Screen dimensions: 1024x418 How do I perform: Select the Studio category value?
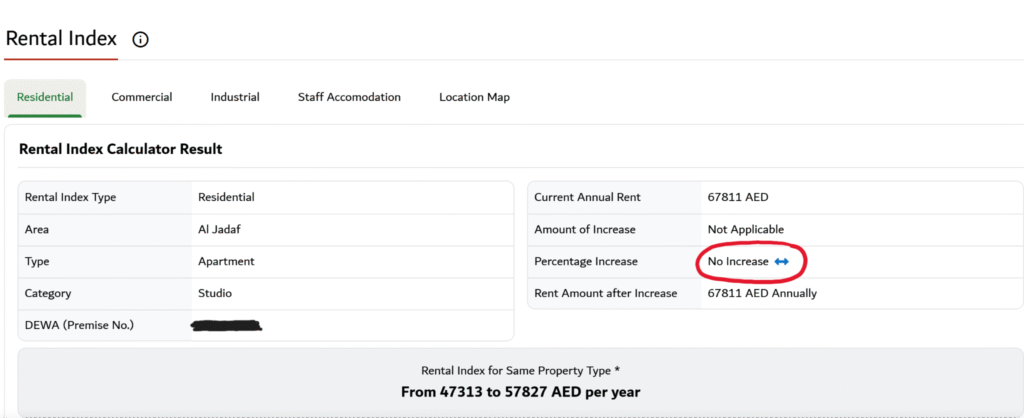pos(215,294)
